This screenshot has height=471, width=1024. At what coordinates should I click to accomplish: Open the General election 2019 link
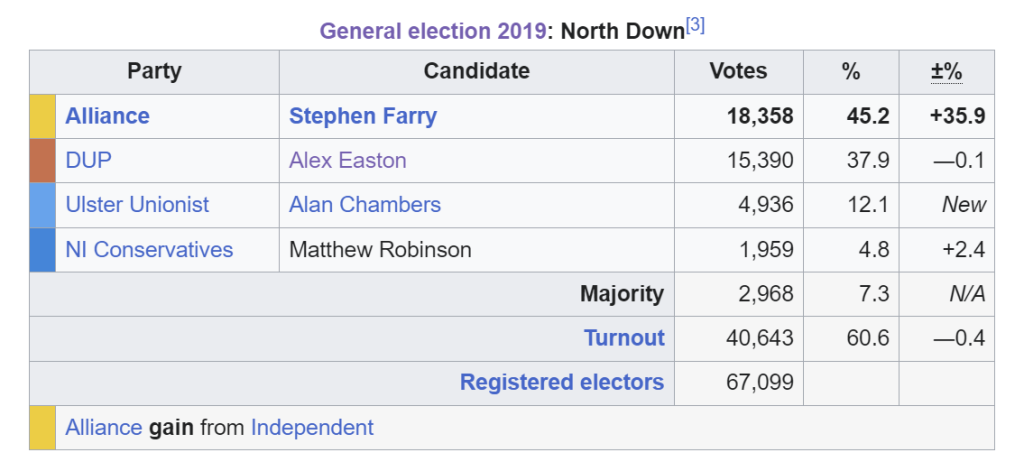432,31
